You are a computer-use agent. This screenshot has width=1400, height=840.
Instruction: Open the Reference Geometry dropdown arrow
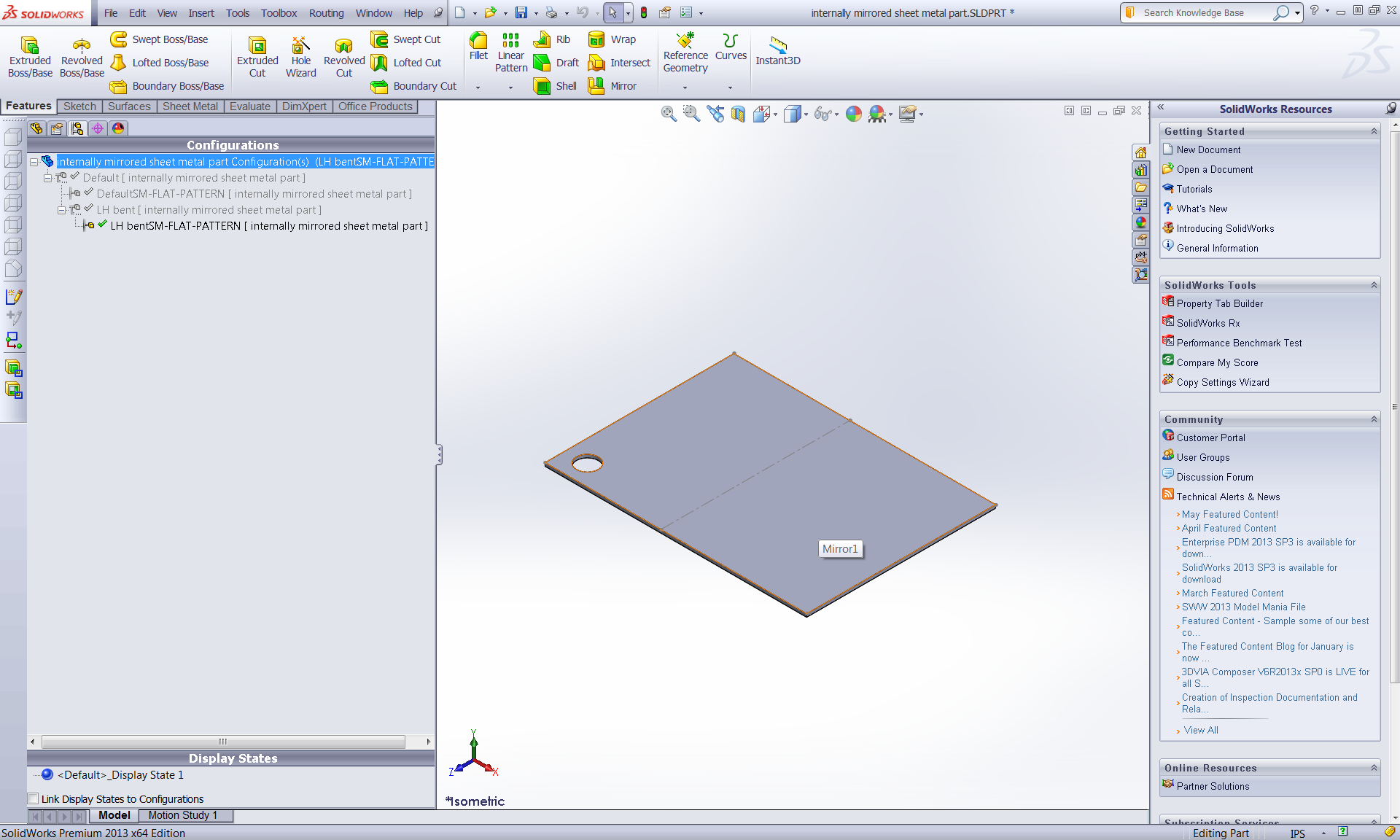coord(685,87)
